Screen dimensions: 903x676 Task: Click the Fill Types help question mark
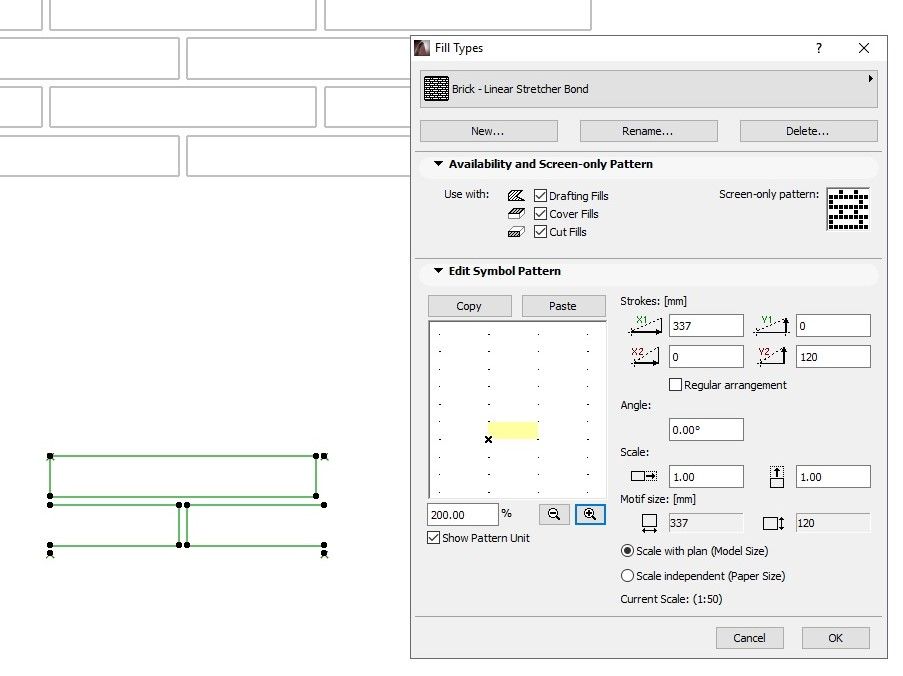pyautogui.click(x=818, y=48)
